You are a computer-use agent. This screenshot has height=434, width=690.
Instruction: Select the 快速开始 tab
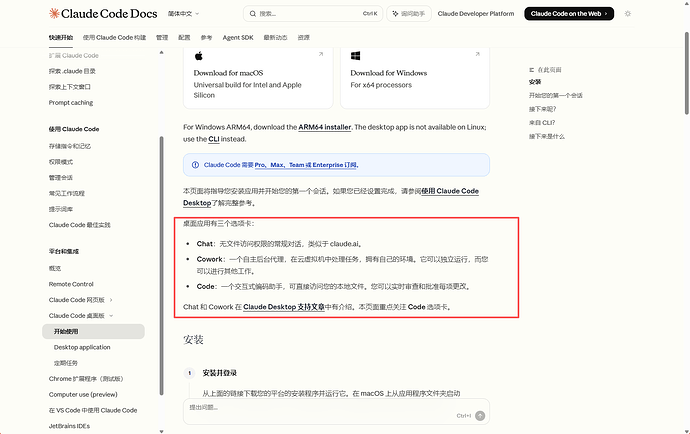pos(61,37)
